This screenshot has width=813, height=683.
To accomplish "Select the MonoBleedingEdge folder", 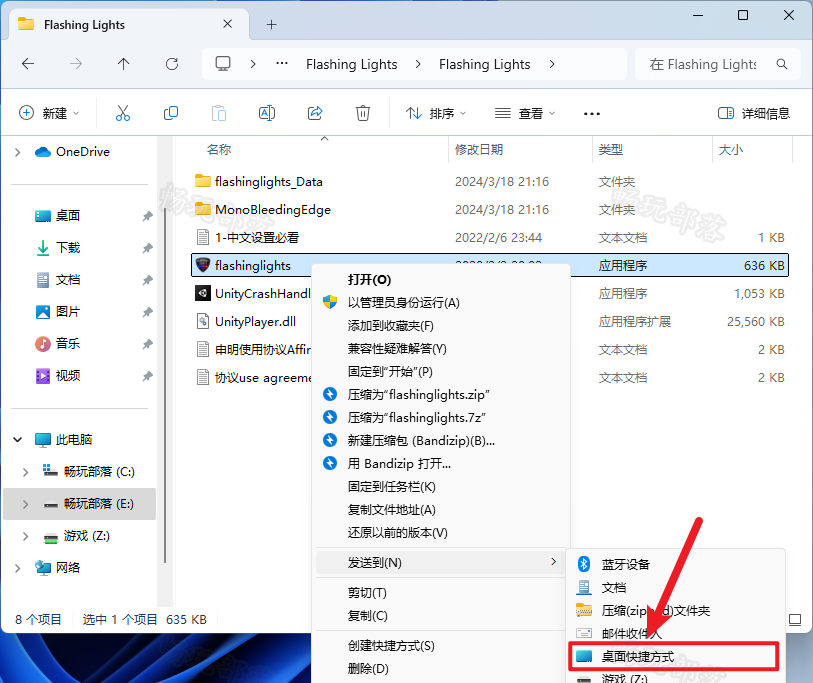I will [x=273, y=210].
